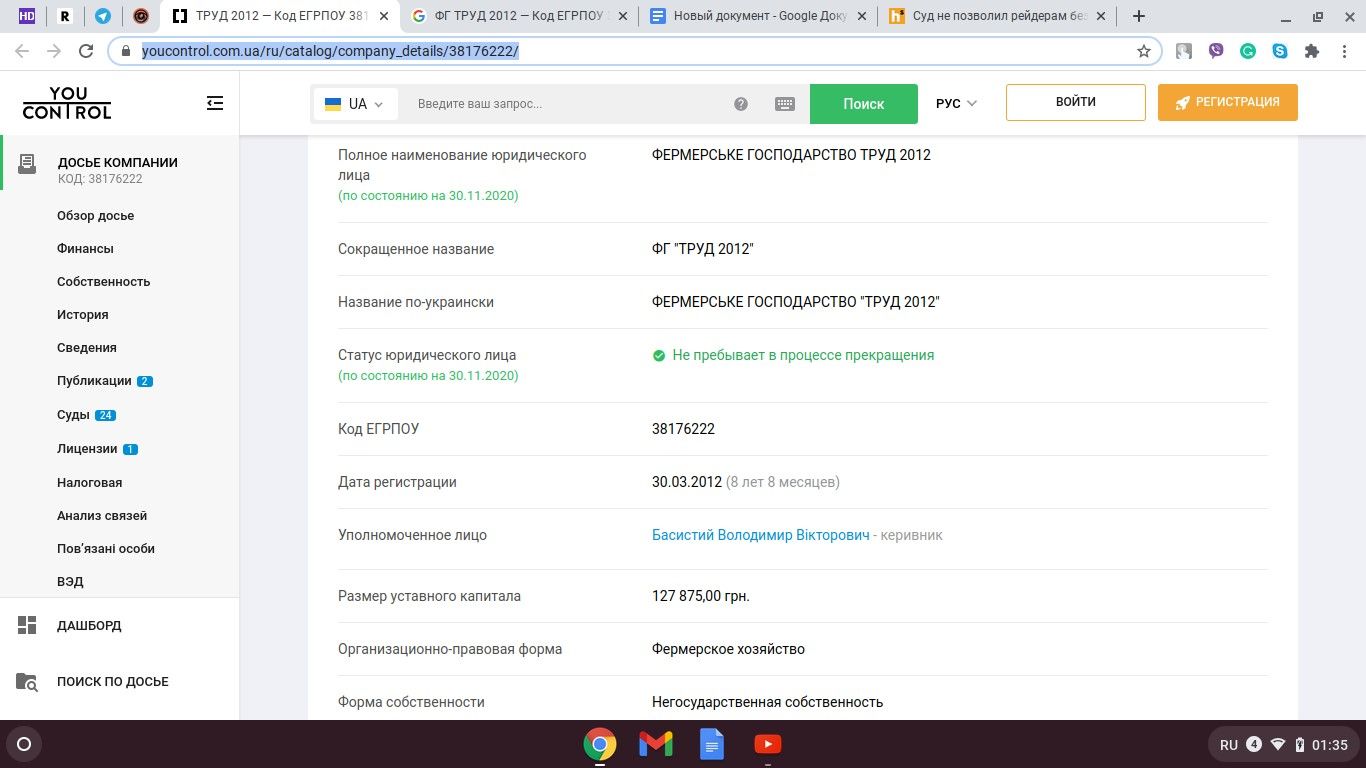Open the РУС language selector
The width and height of the screenshot is (1366, 768).
(956, 103)
